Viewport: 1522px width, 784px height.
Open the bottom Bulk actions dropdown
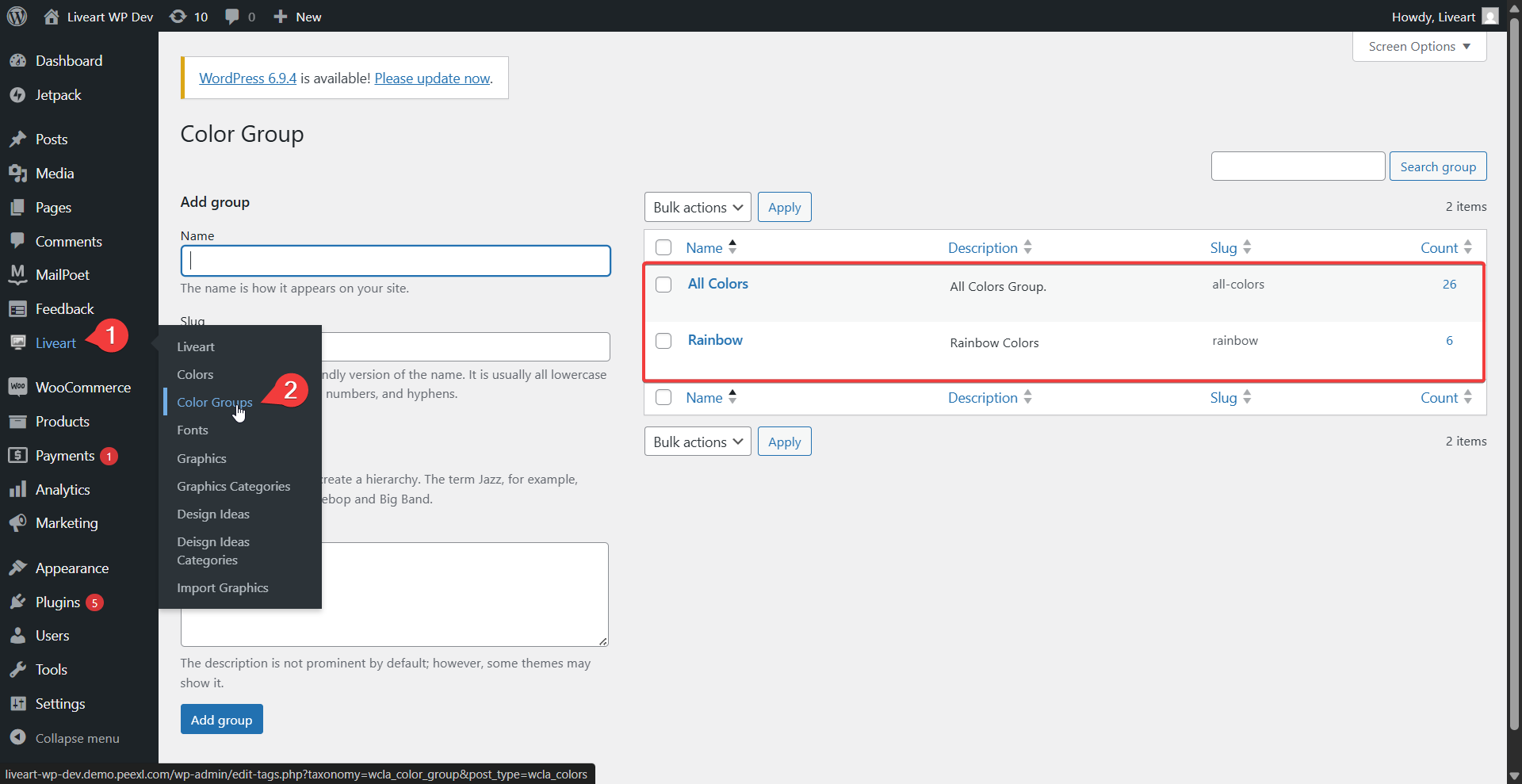tap(697, 442)
